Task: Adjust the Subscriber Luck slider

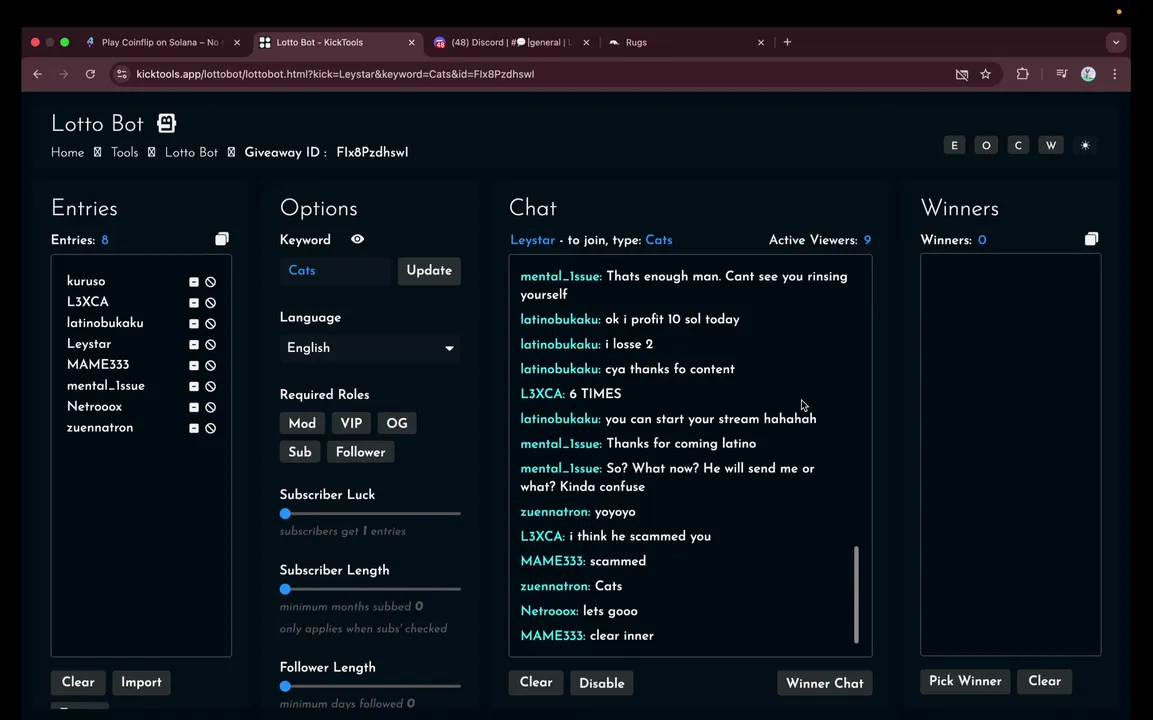Action: coord(370,513)
